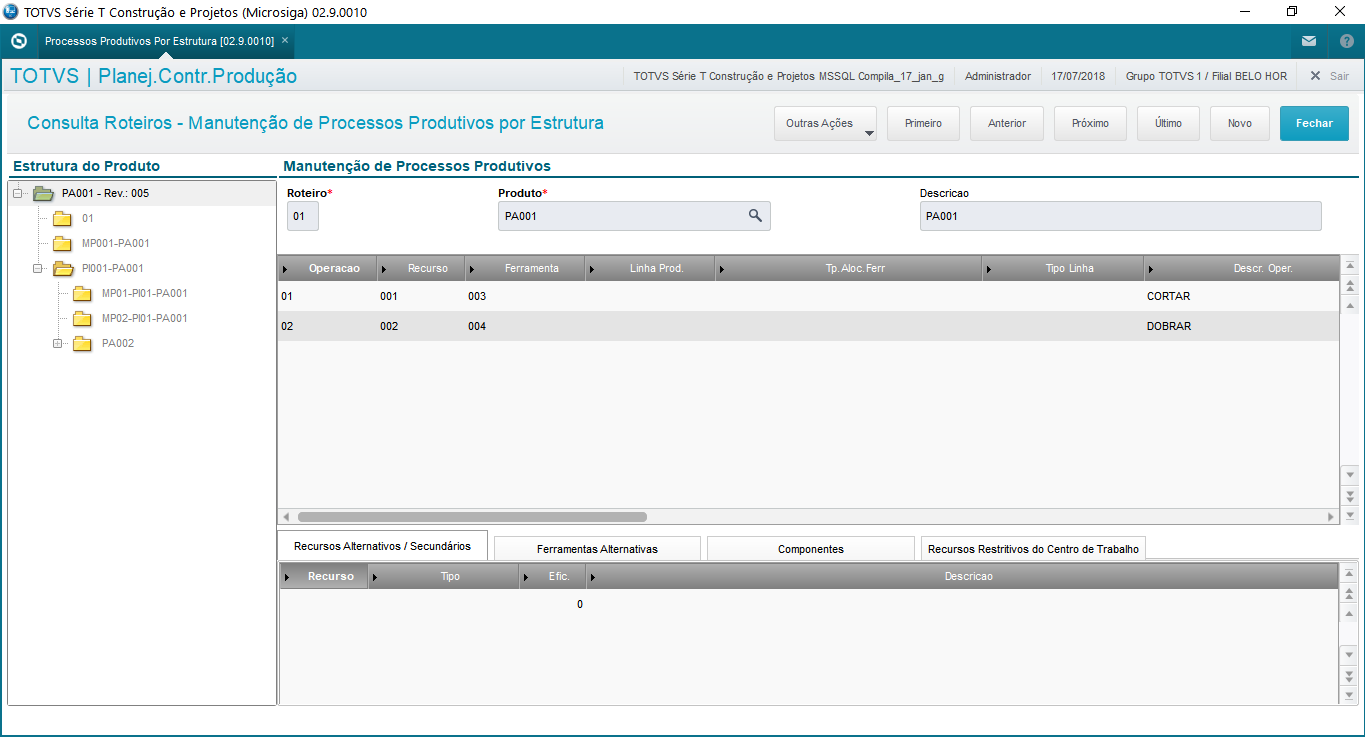
Task: Jump to last row in operations grid scrollbar
Action: (1350, 515)
